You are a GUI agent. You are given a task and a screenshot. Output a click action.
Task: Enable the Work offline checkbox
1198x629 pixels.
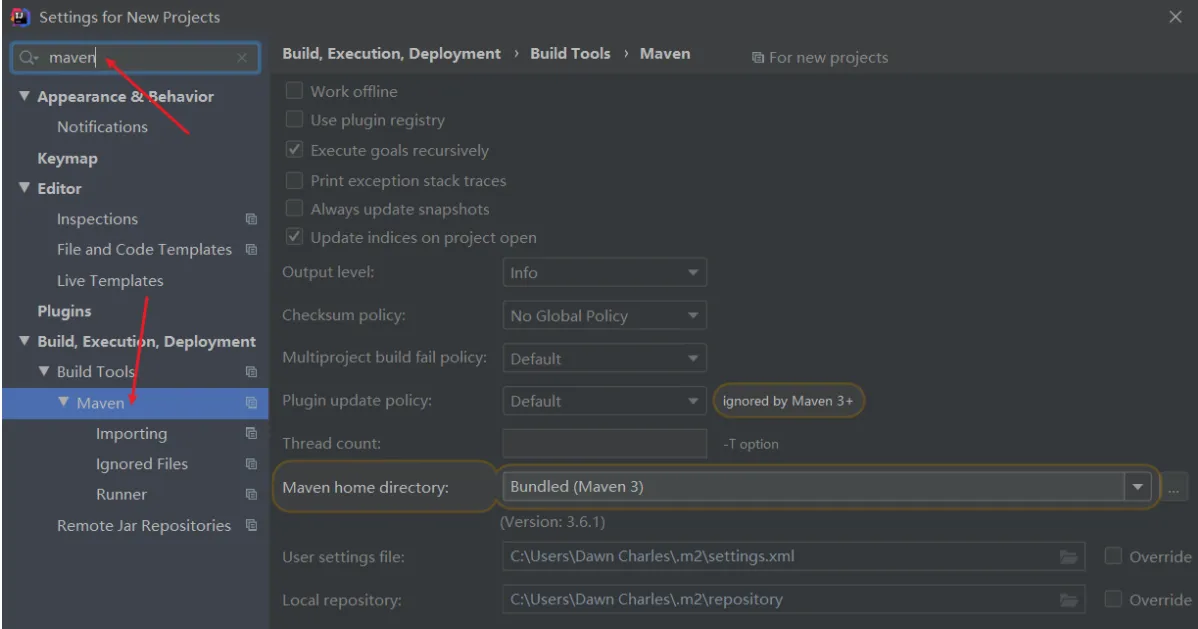click(295, 91)
